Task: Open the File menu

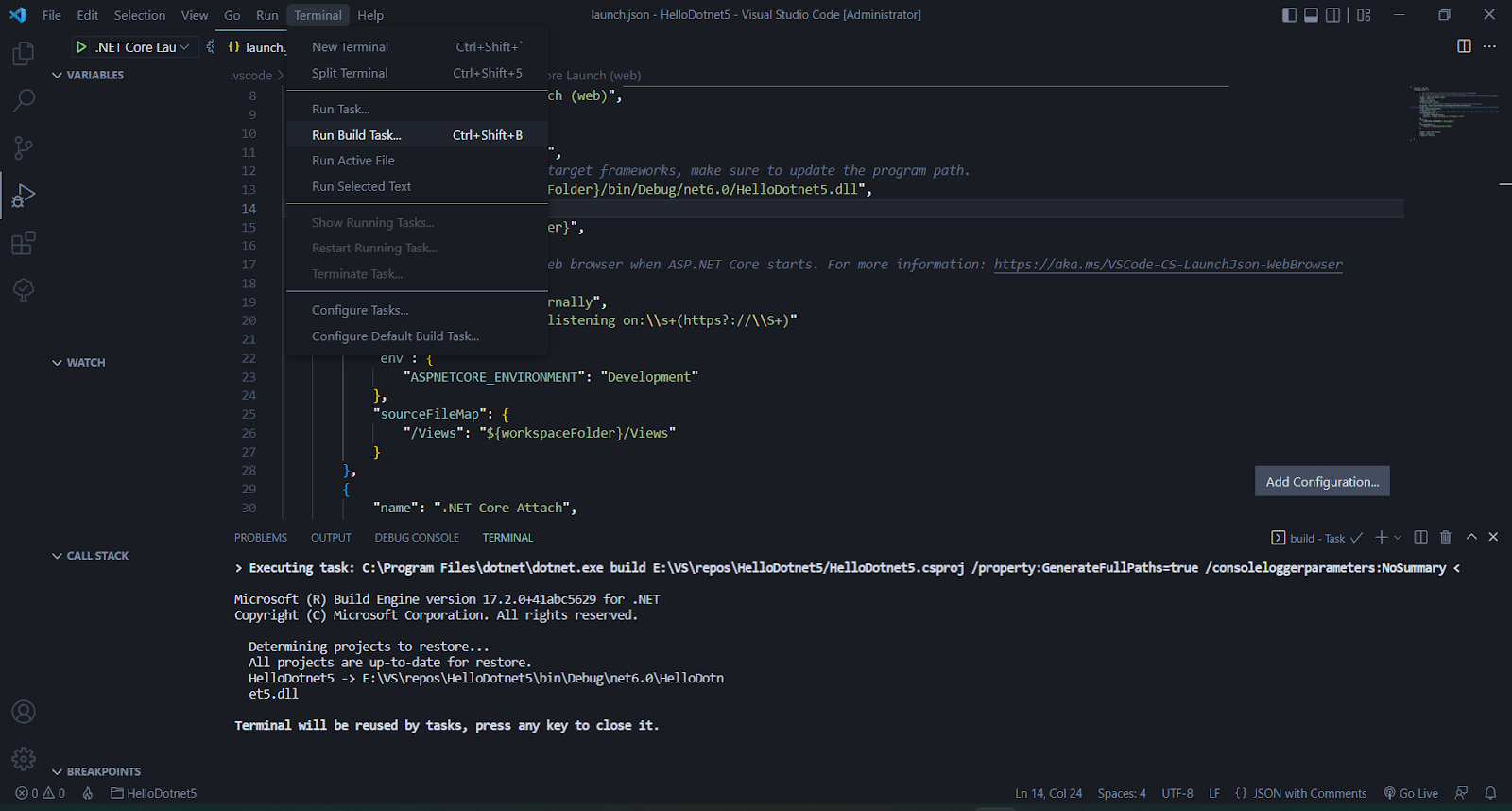Action: point(52,15)
